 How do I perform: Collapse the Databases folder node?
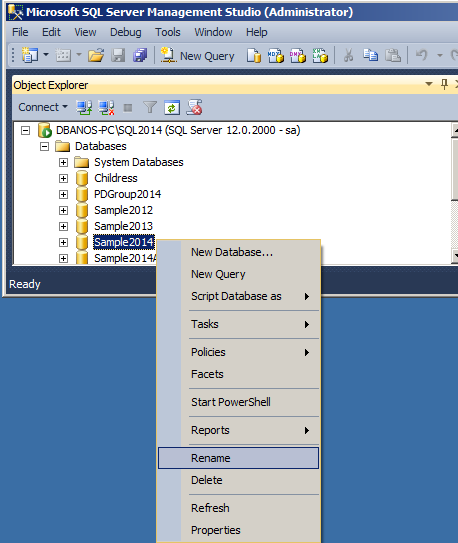[44, 146]
